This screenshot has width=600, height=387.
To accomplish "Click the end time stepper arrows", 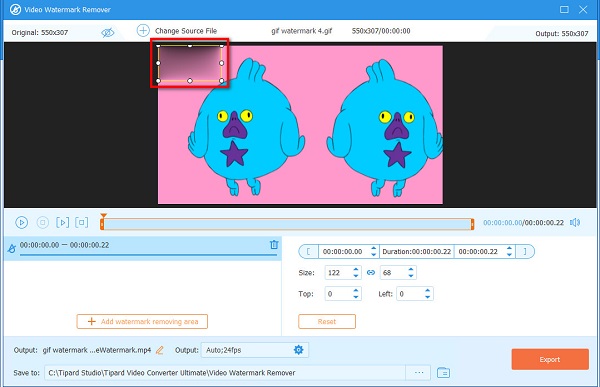I will coord(509,251).
